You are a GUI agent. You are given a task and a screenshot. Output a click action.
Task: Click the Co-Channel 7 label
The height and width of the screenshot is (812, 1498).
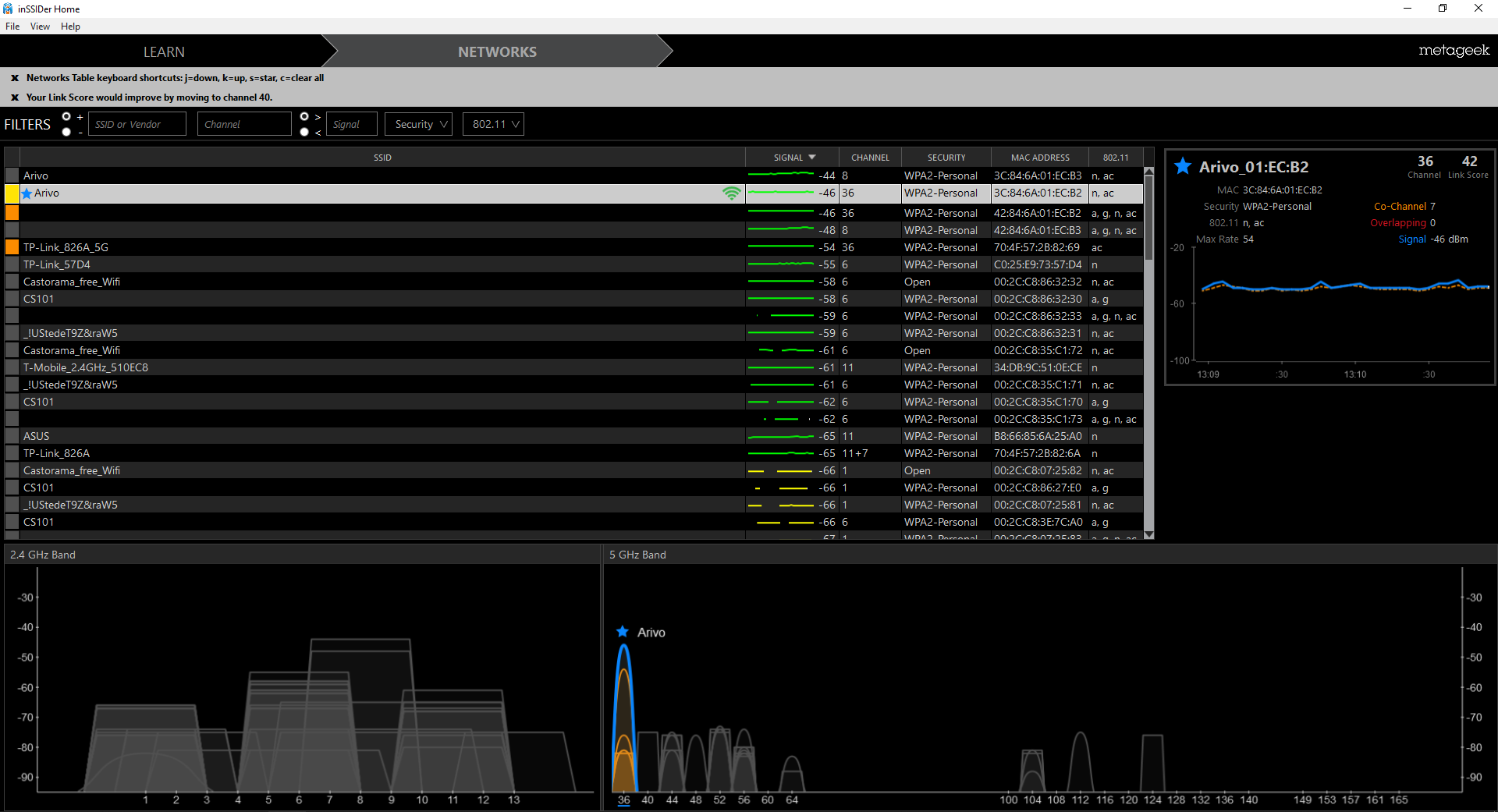pyautogui.click(x=1404, y=207)
